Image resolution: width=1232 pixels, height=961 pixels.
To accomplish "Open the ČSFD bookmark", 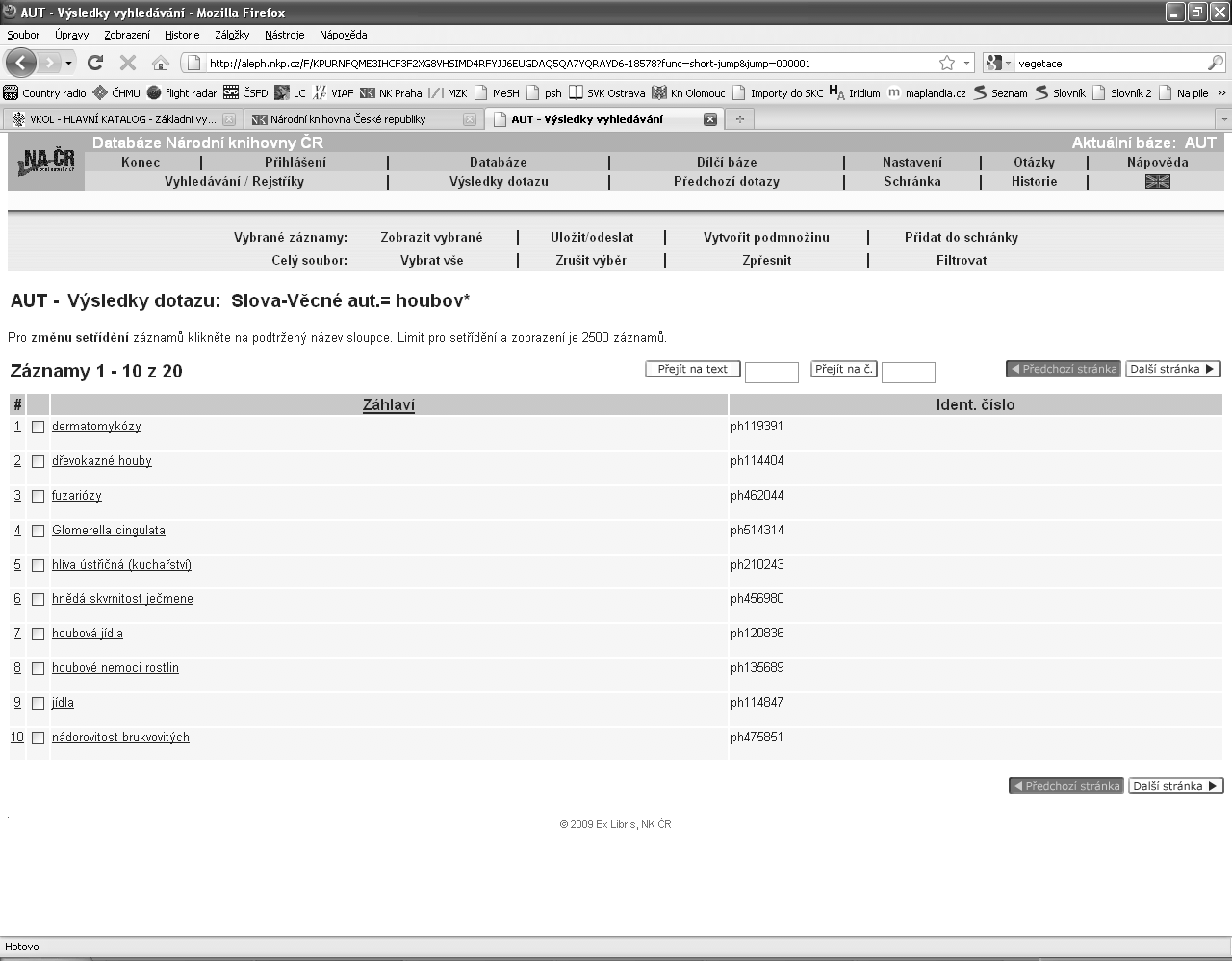I will coord(245,93).
